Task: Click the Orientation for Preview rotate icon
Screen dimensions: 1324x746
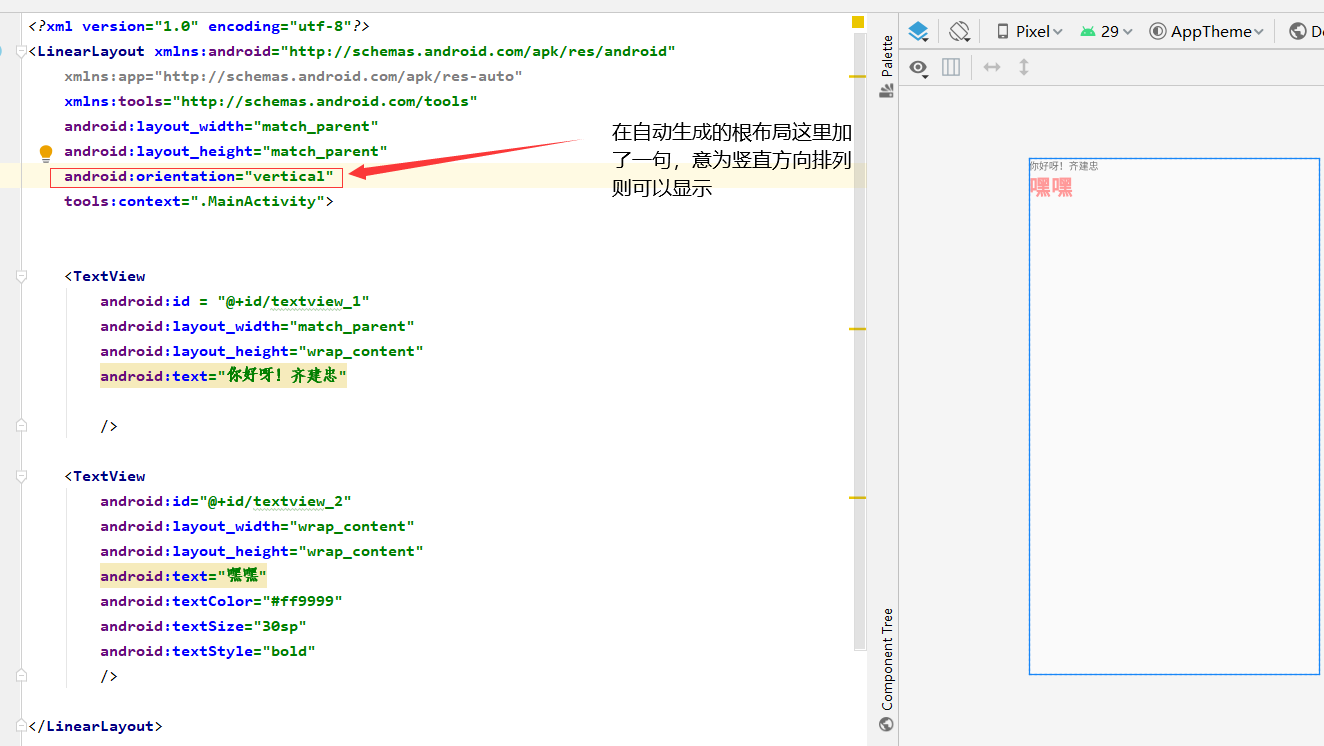Action: 960,31
